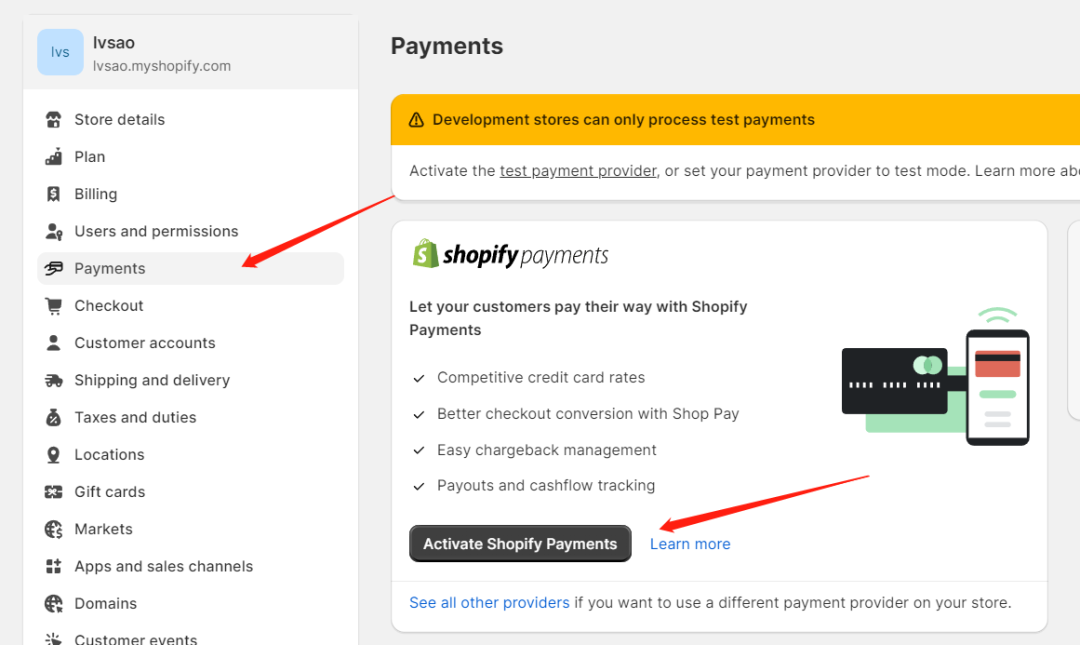Screen dimensions: 1080x645
Task: Click the Shipping and delivery truck icon
Action: click(54, 380)
